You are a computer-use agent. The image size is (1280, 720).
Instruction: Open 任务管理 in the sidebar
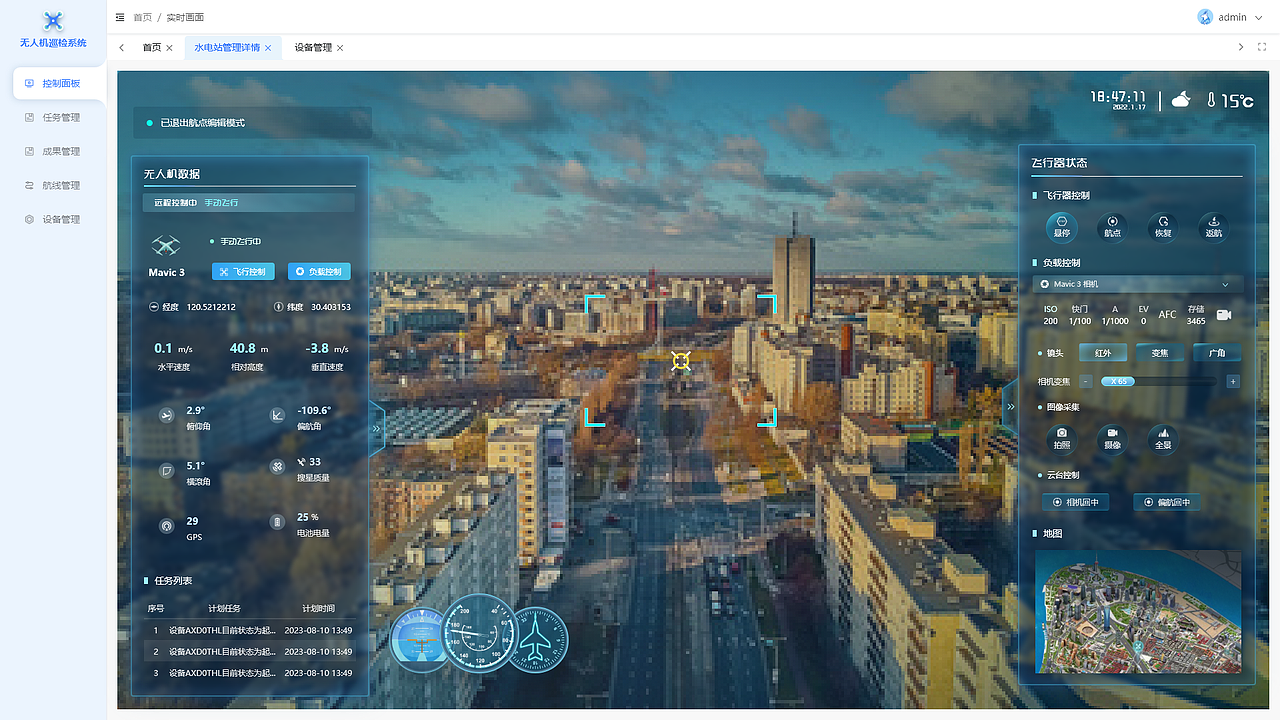tap(53, 118)
